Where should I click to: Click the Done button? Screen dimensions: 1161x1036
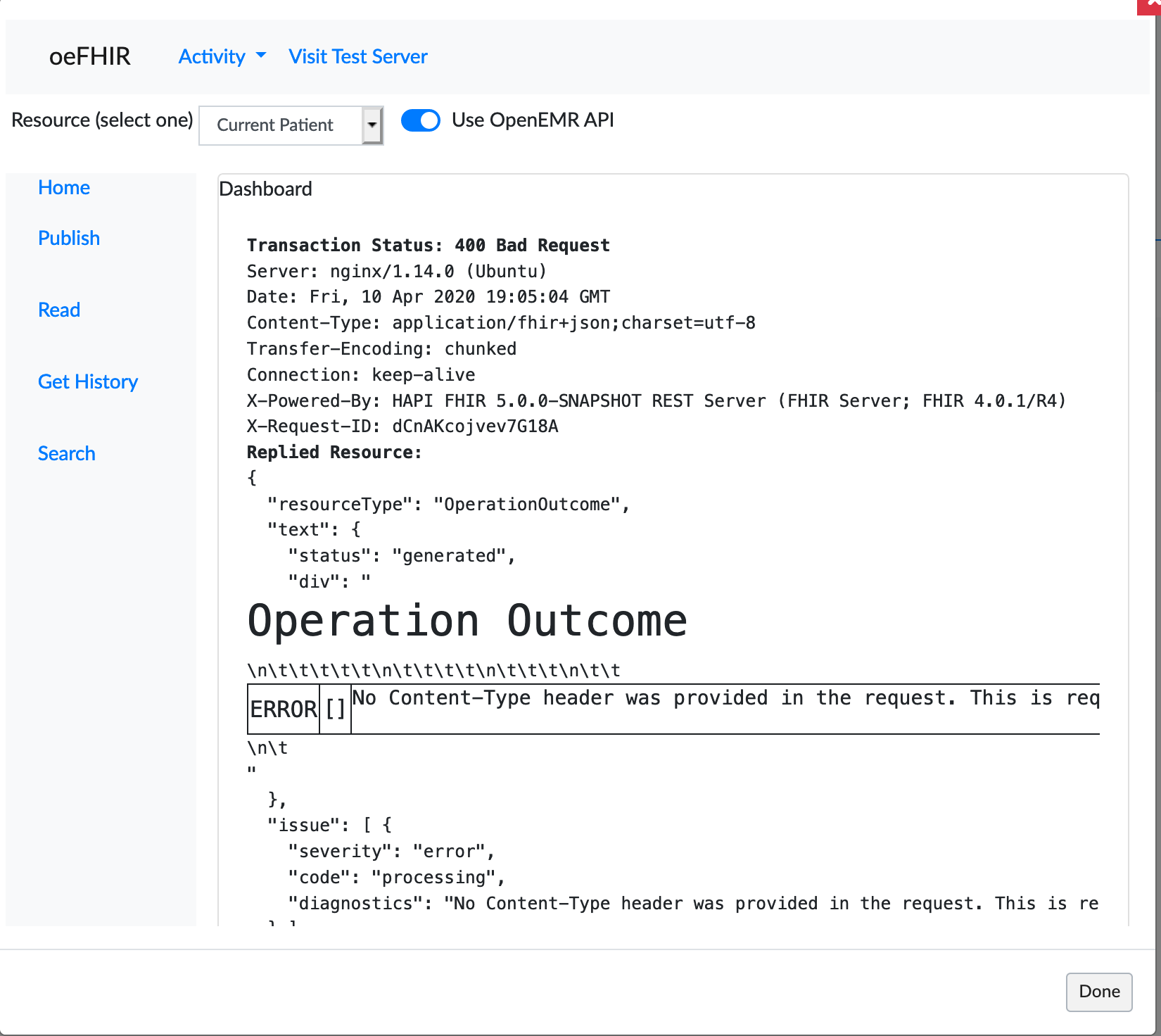1098,992
